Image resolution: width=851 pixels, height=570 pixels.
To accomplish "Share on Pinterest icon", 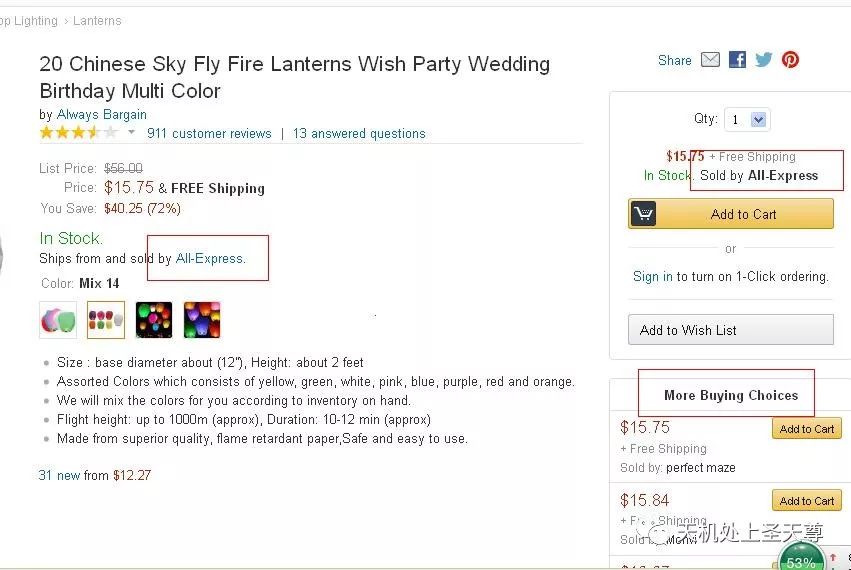I will [x=790, y=60].
